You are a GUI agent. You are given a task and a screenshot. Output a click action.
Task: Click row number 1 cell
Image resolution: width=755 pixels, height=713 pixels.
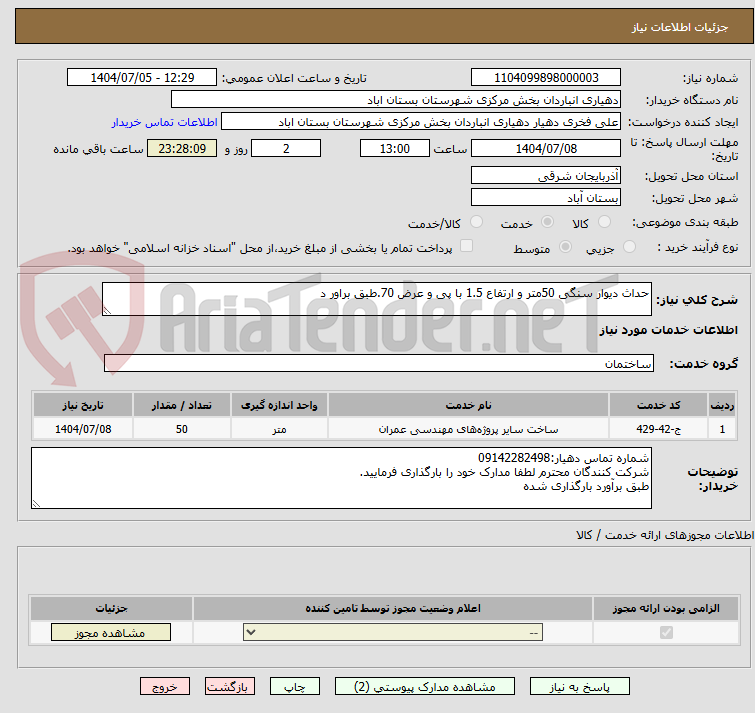[x=722, y=428]
